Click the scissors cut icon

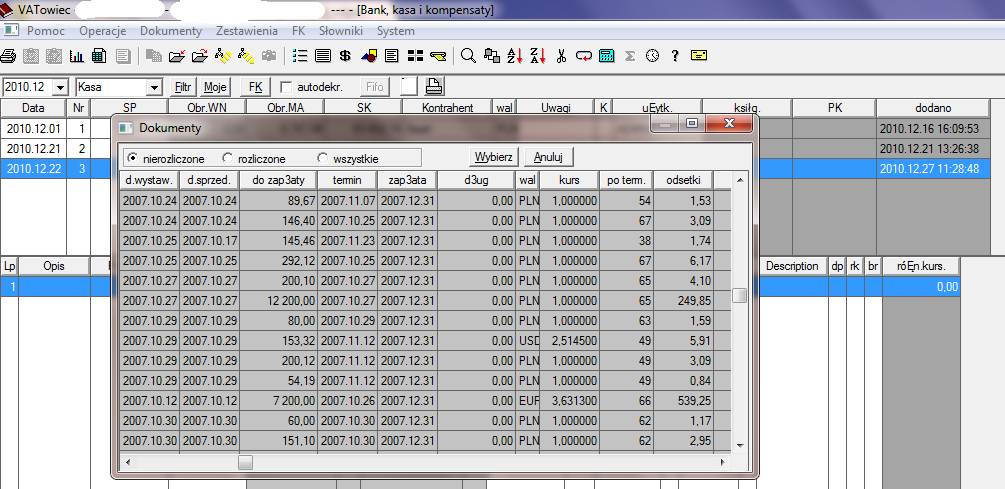pos(561,55)
